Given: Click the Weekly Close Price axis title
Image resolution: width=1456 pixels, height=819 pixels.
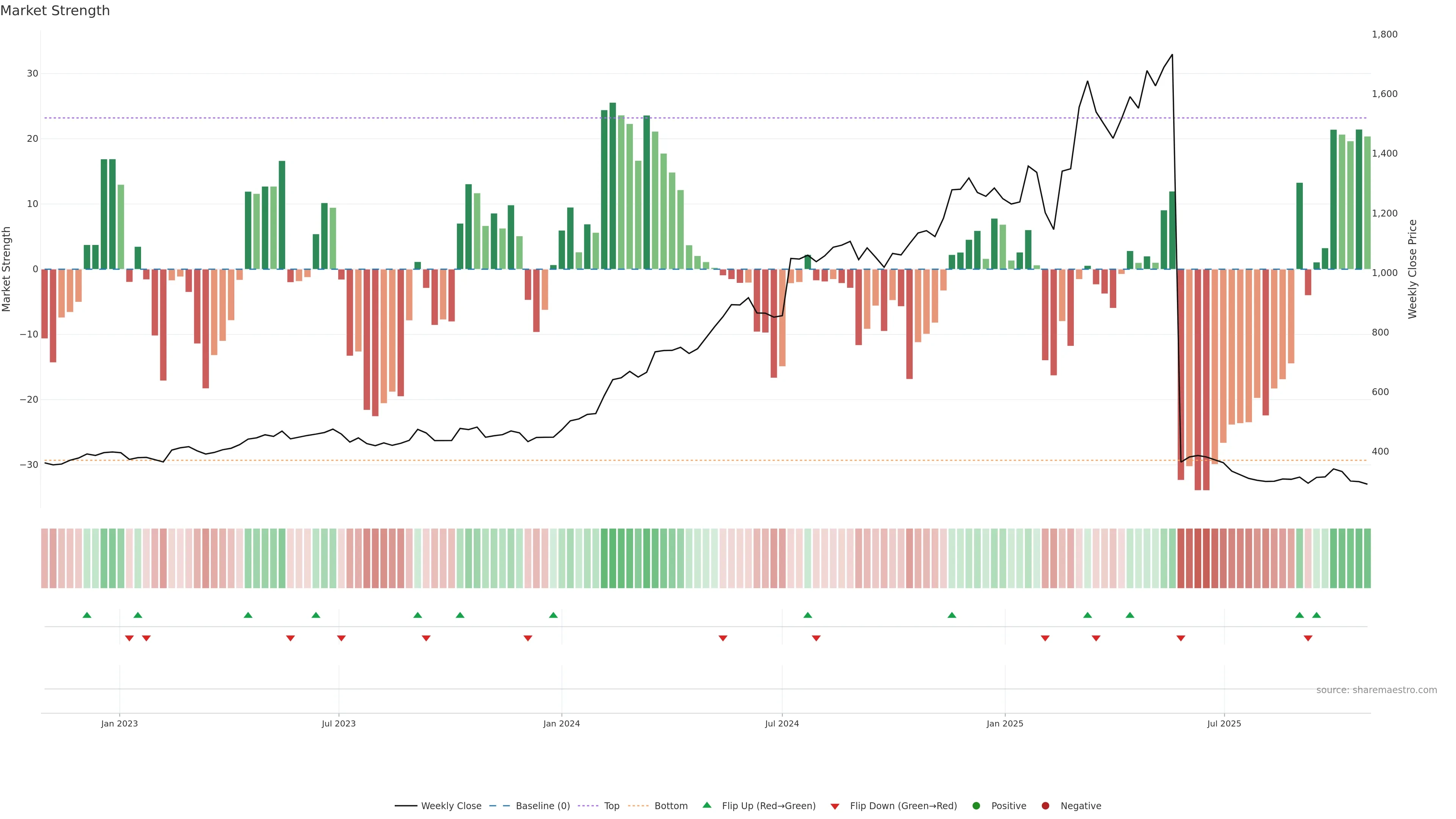Looking at the screenshot, I should (1412, 269).
